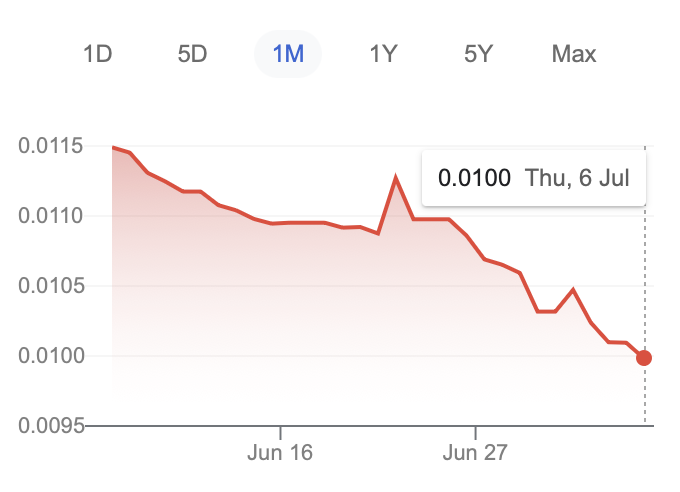Click the highest spike peak on chart
This screenshot has height=492, width=680.
pyautogui.click(x=396, y=177)
